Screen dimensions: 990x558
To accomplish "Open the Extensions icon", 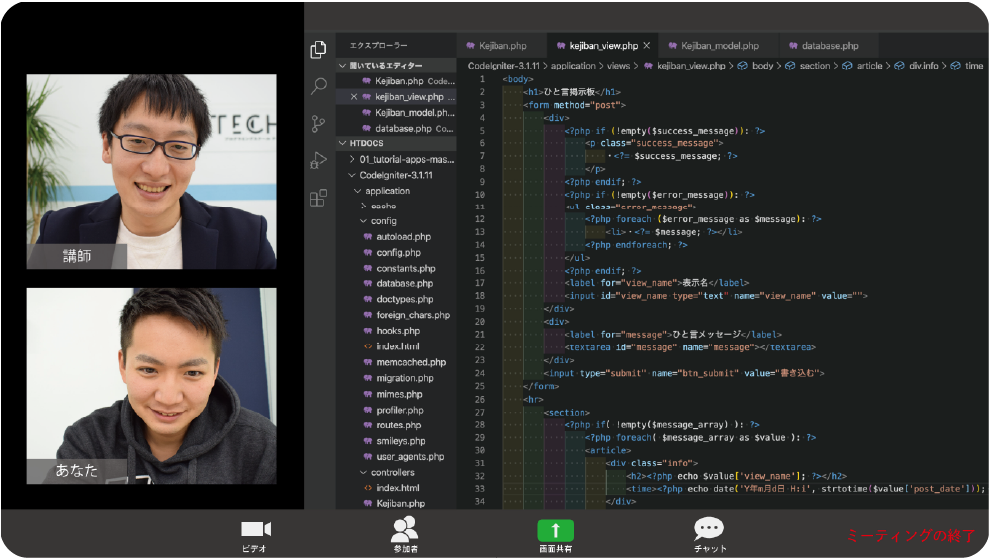I will coord(318,198).
